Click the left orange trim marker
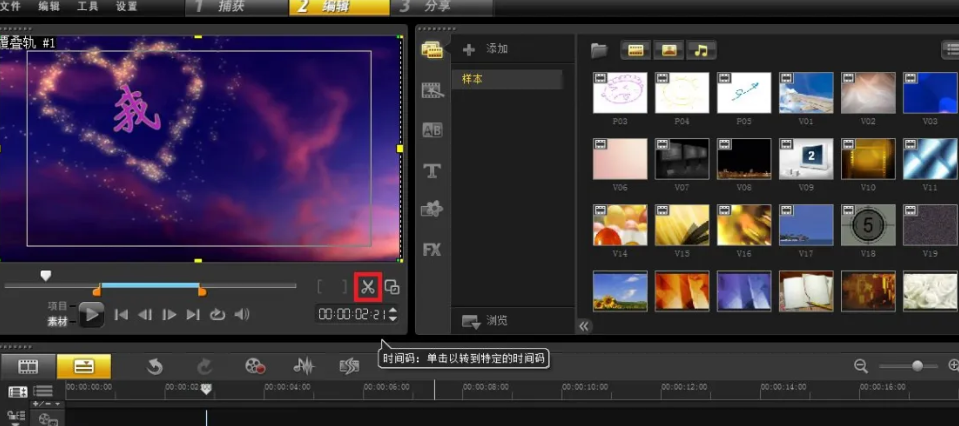 click(x=97, y=292)
